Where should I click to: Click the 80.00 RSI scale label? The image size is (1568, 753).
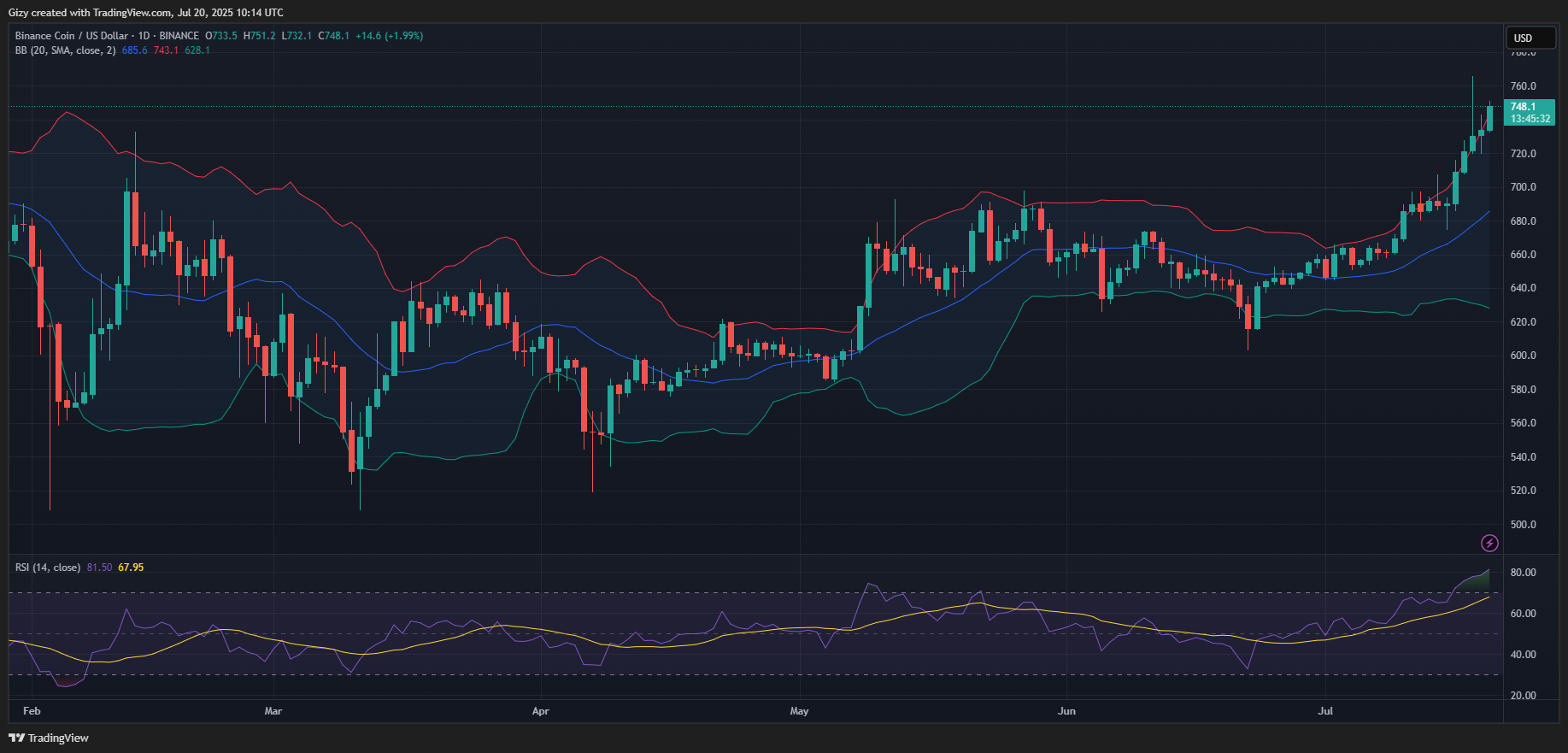pos(1523,573)
